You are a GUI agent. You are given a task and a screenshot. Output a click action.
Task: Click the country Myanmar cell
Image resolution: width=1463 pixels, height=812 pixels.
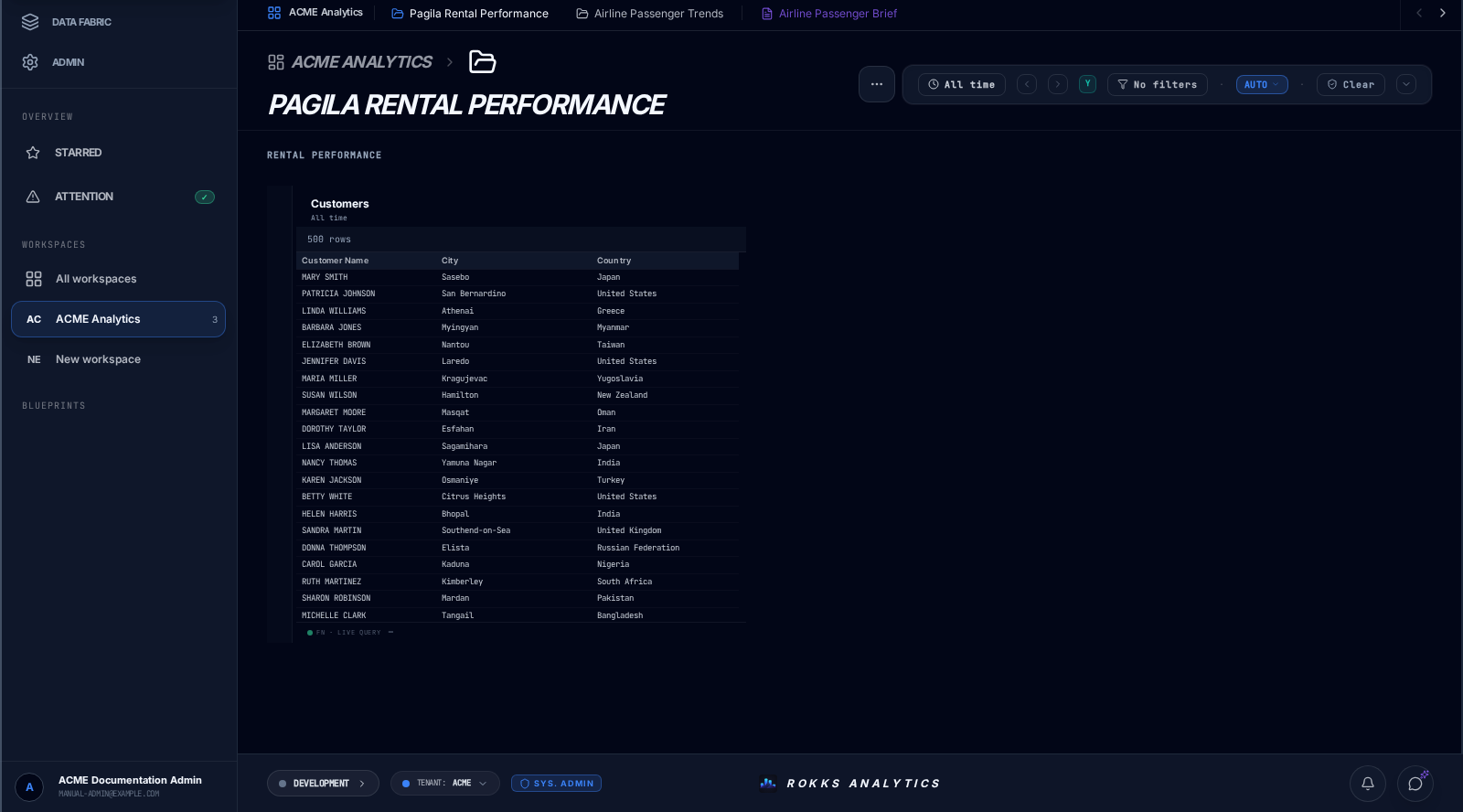point(613,327)
